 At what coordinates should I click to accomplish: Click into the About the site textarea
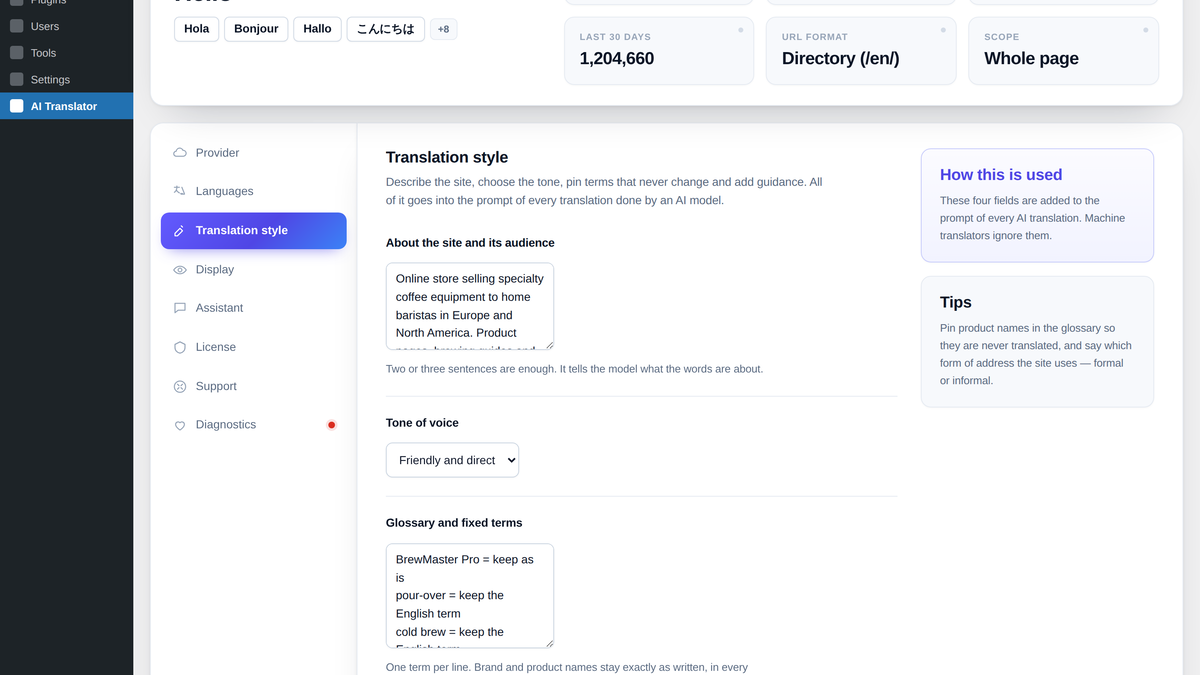click(470, 306)
